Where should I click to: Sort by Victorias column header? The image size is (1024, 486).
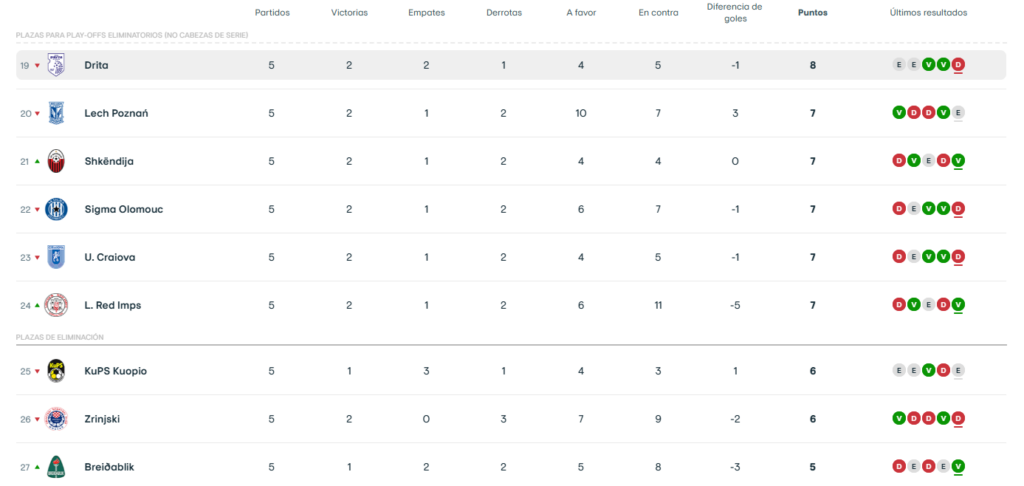pos(349,13)
